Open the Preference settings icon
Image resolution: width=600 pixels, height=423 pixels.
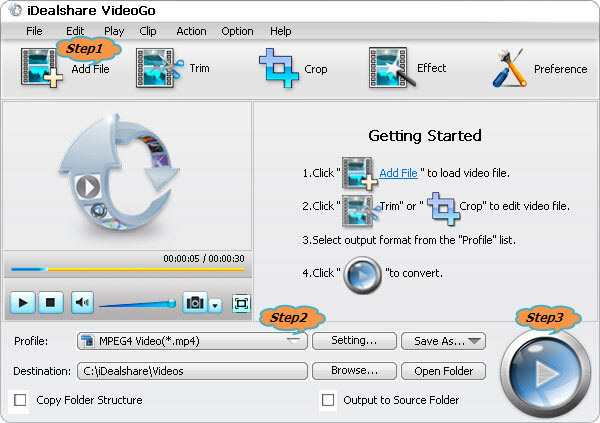click(510, 68)
